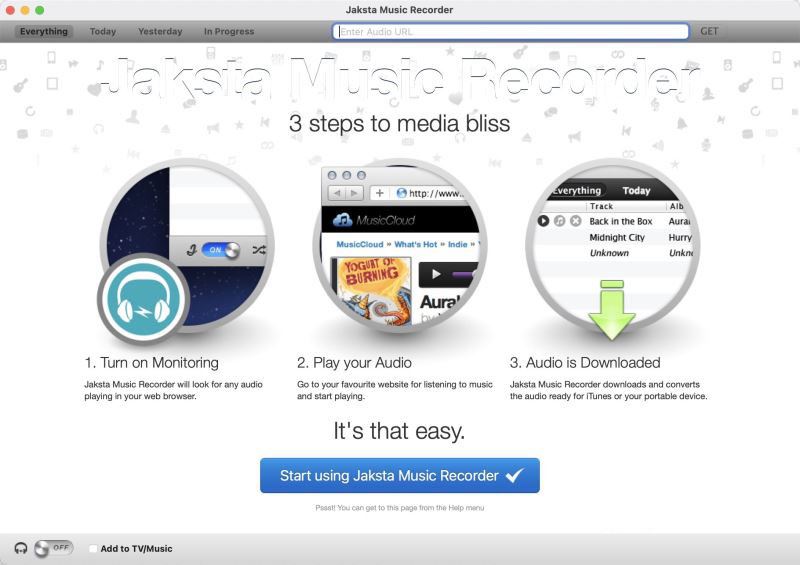
Task: Click the yellow minimize window button
Action: [24, 10]
